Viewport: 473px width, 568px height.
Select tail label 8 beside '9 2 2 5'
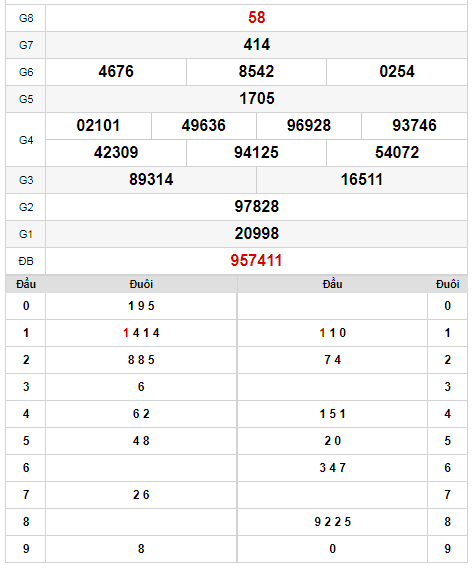[448, 522]
